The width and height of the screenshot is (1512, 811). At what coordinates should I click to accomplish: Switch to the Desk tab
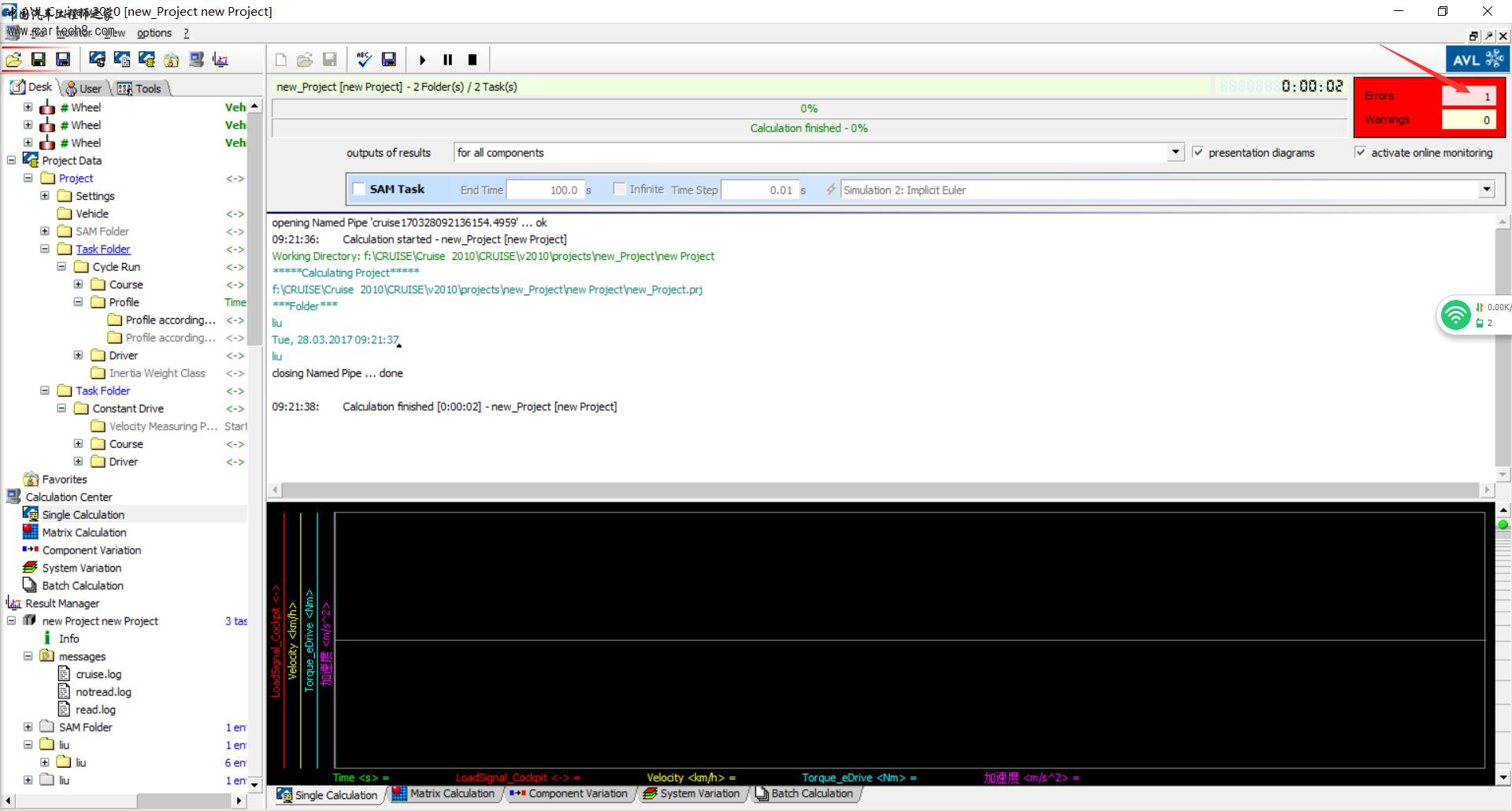(x=32, y=87)
